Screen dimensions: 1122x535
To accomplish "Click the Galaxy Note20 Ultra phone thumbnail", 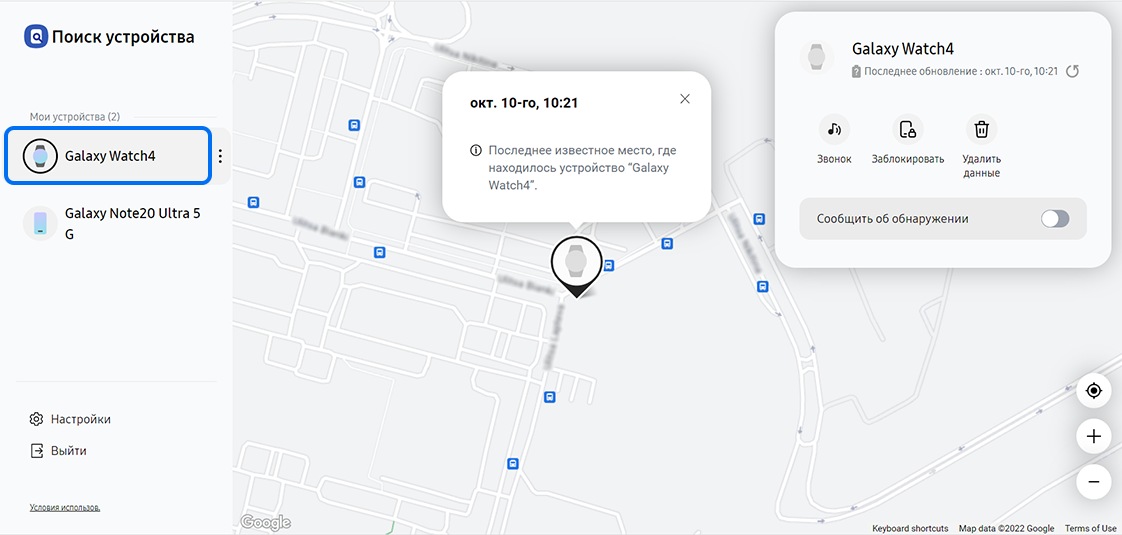I will [x=40, y=223].
